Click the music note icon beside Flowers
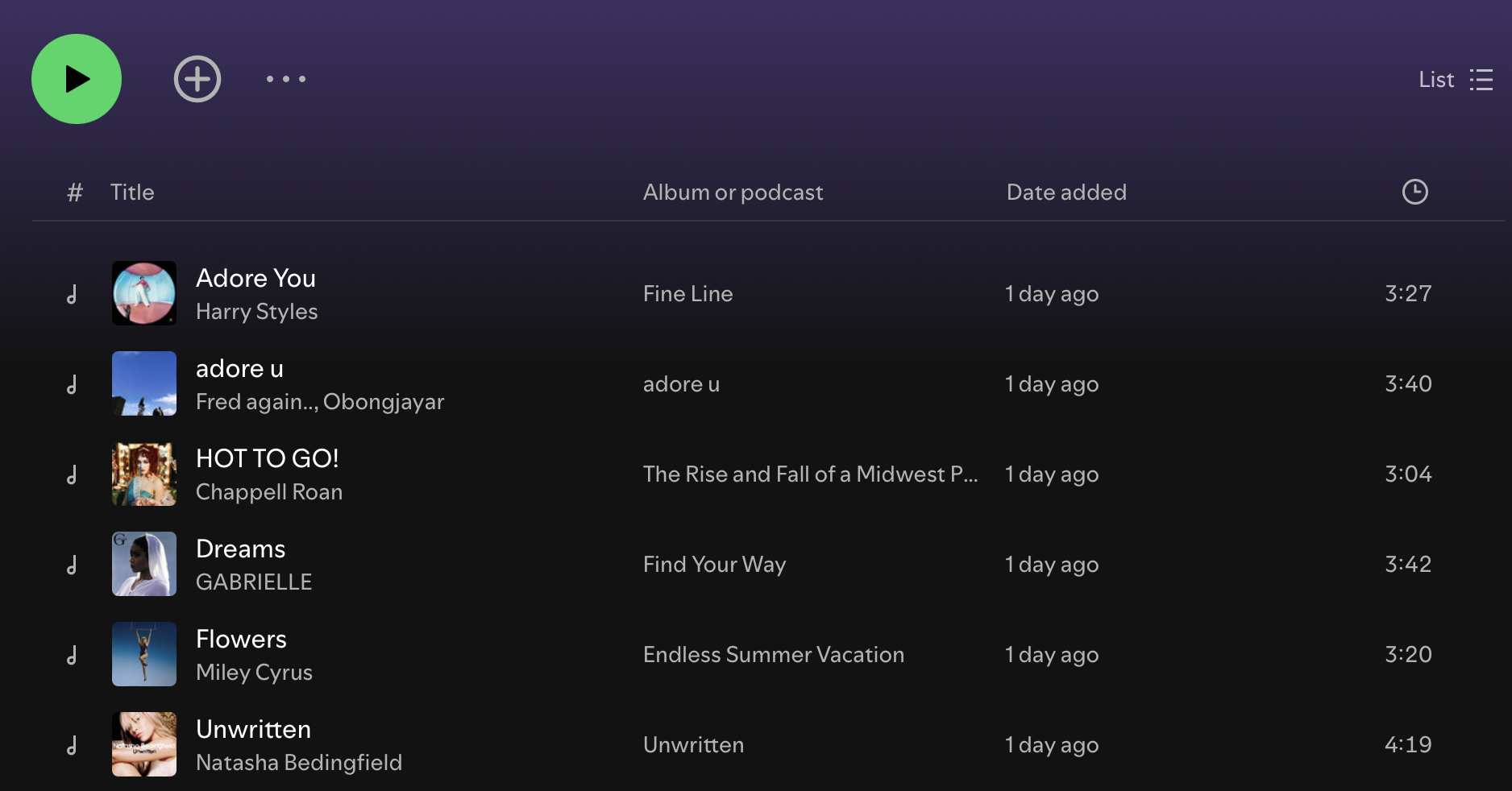The image size is (1512, 791). tap(73, 655)
